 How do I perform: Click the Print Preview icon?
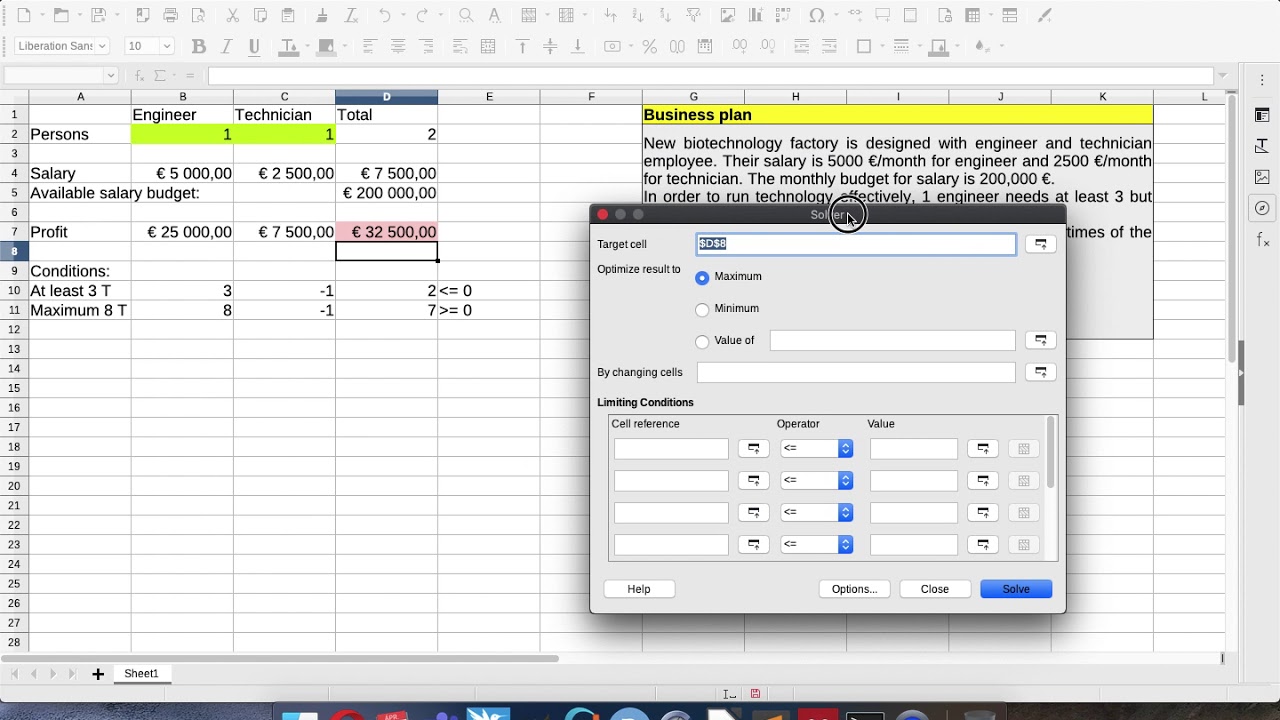tap(198, 16)
